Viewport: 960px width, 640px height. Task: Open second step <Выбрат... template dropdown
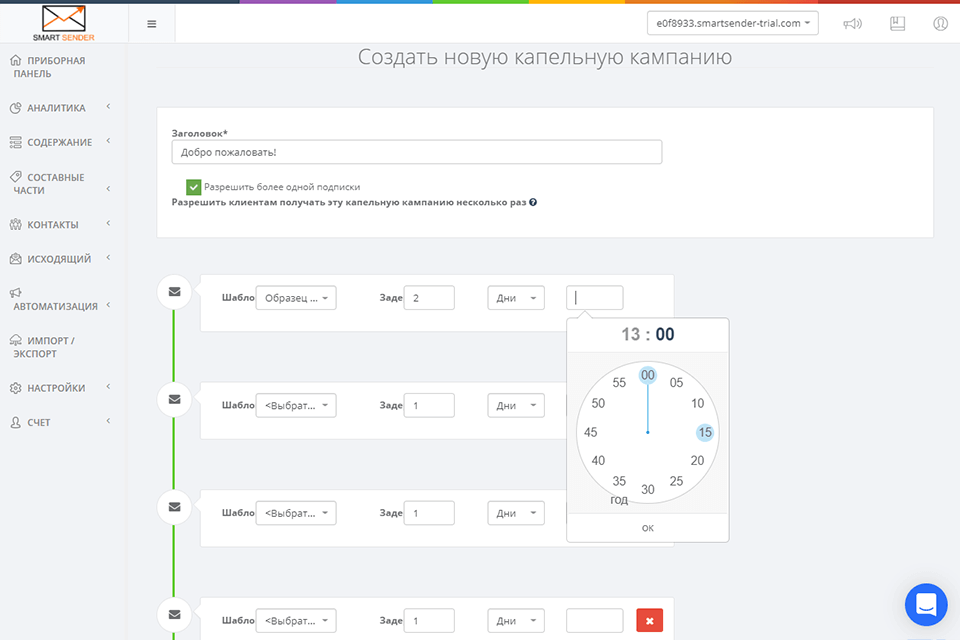click(x=296, y=405)
